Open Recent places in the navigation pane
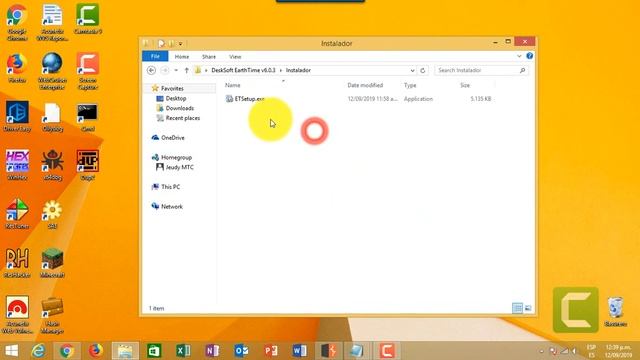Image resolution: width=640 pixels, height=360 pixels. pyautogui.click(x=182, y=118)
